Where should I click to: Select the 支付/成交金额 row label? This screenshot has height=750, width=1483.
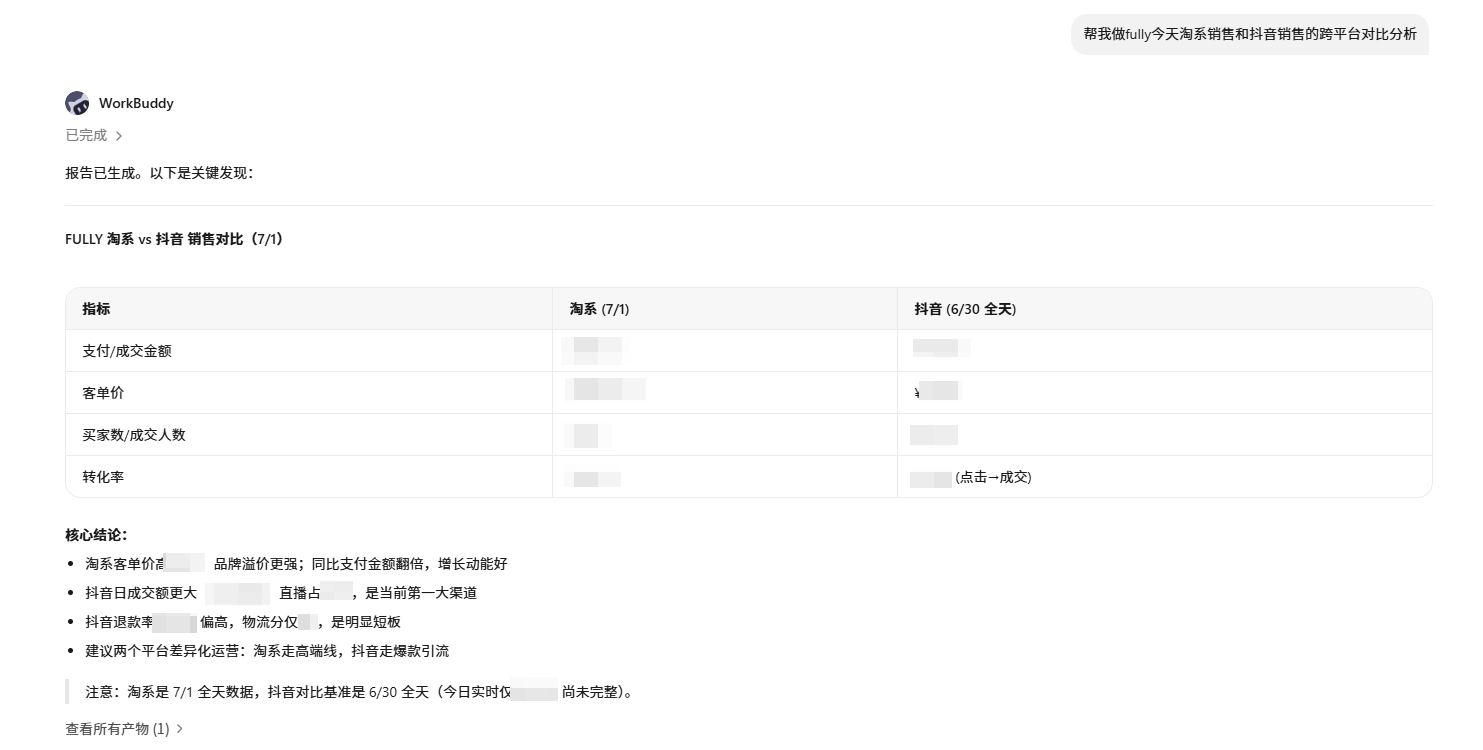127,351
